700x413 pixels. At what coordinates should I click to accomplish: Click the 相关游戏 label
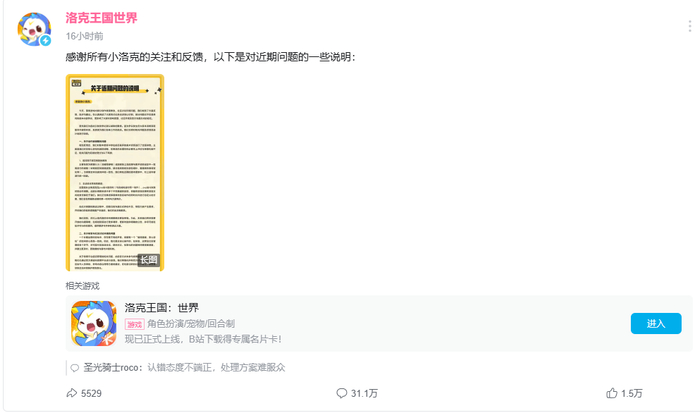83,286
